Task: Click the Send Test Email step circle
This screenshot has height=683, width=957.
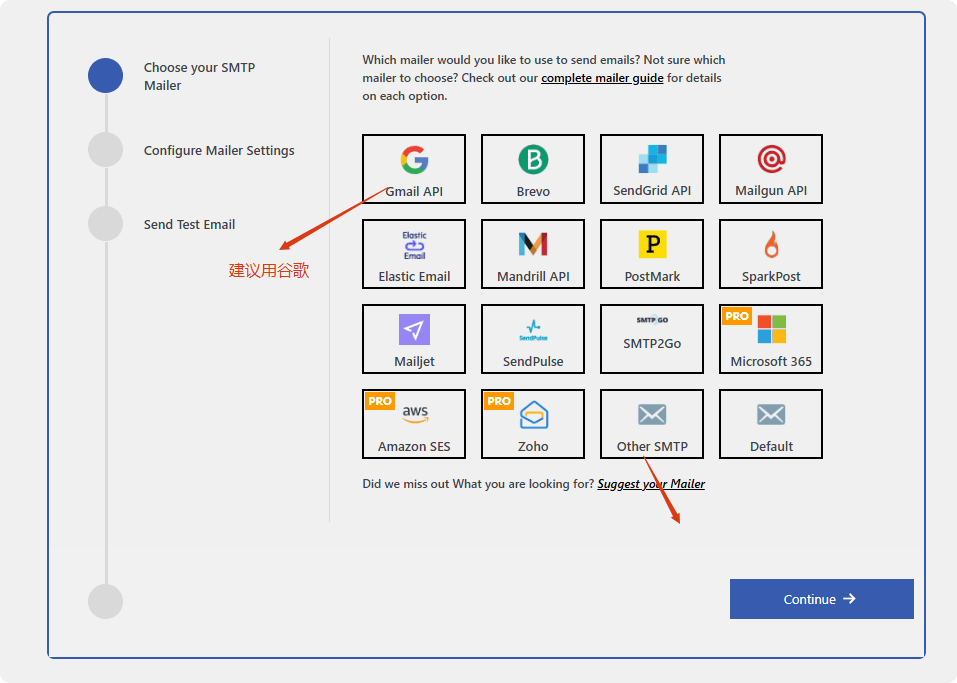Action: (x=106, y=223)
